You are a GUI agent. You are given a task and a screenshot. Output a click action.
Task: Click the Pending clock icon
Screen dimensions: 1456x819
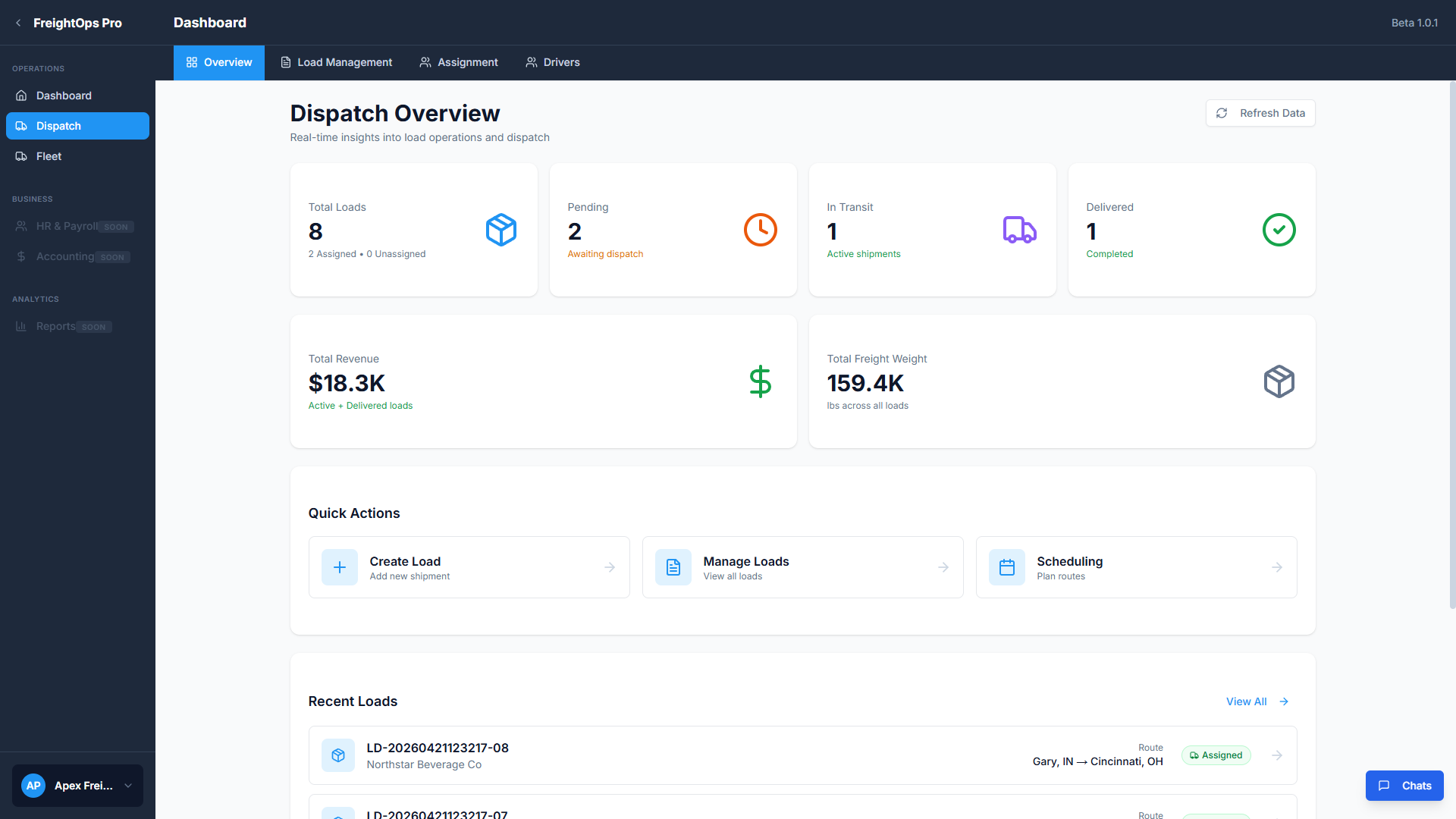tap(760, 230)
